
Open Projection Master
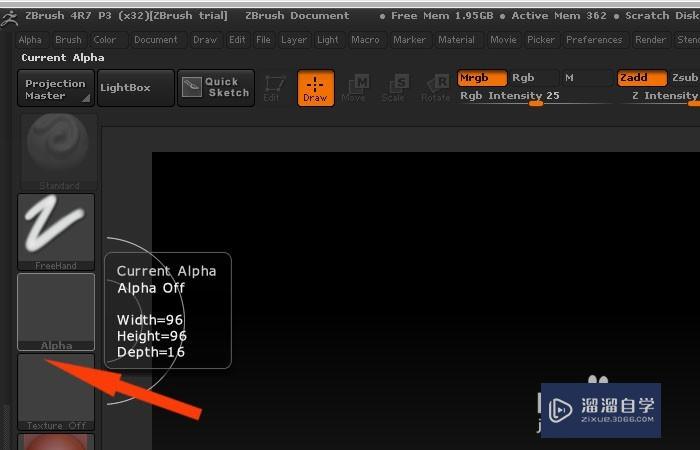56,88
